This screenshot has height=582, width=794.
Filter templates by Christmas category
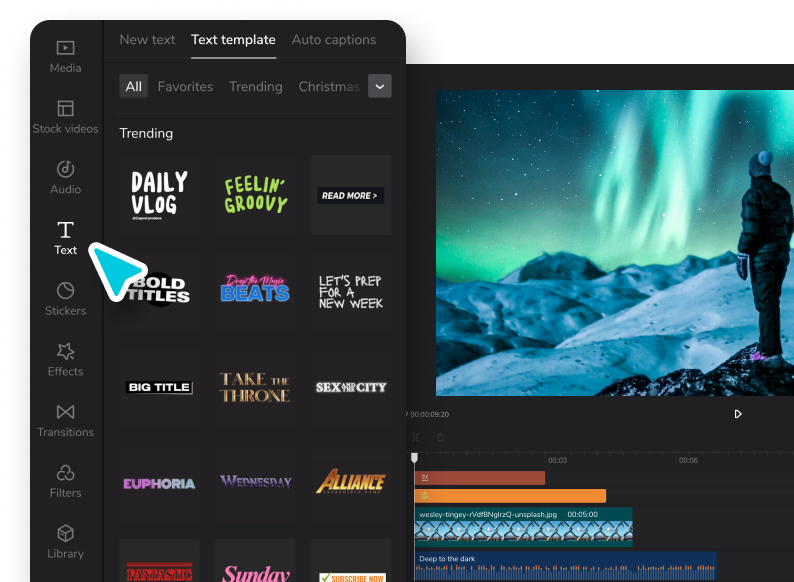click(329, 87)
